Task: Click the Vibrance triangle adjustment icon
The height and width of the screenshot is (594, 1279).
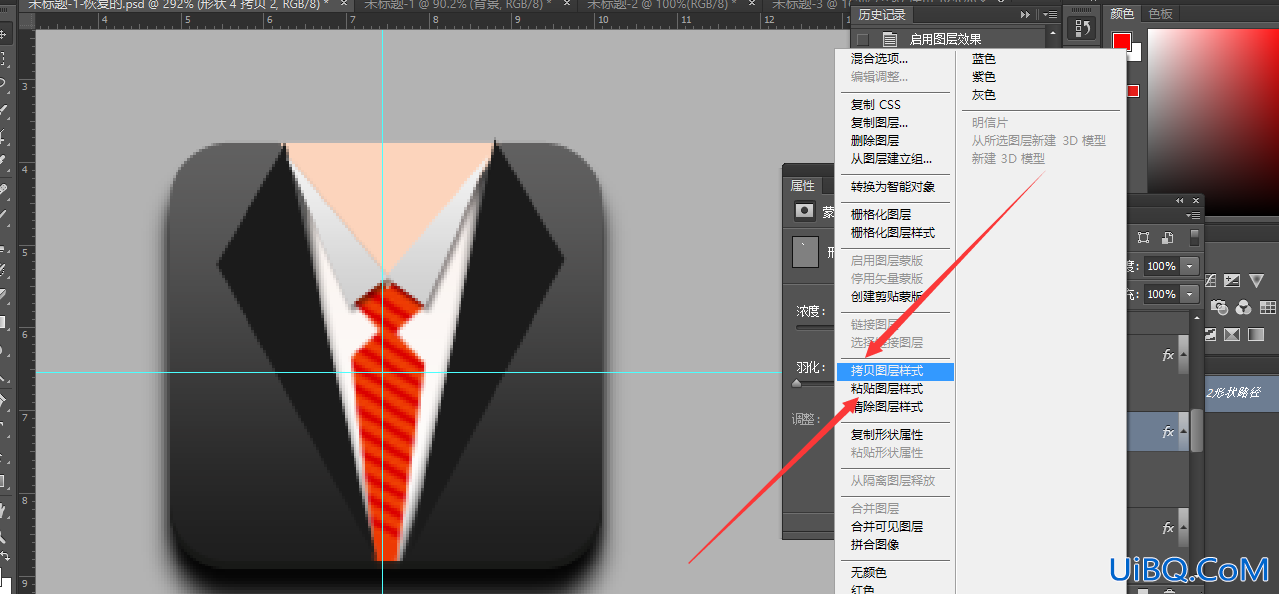Action: pyautogui.click(x=1256, y=281)
